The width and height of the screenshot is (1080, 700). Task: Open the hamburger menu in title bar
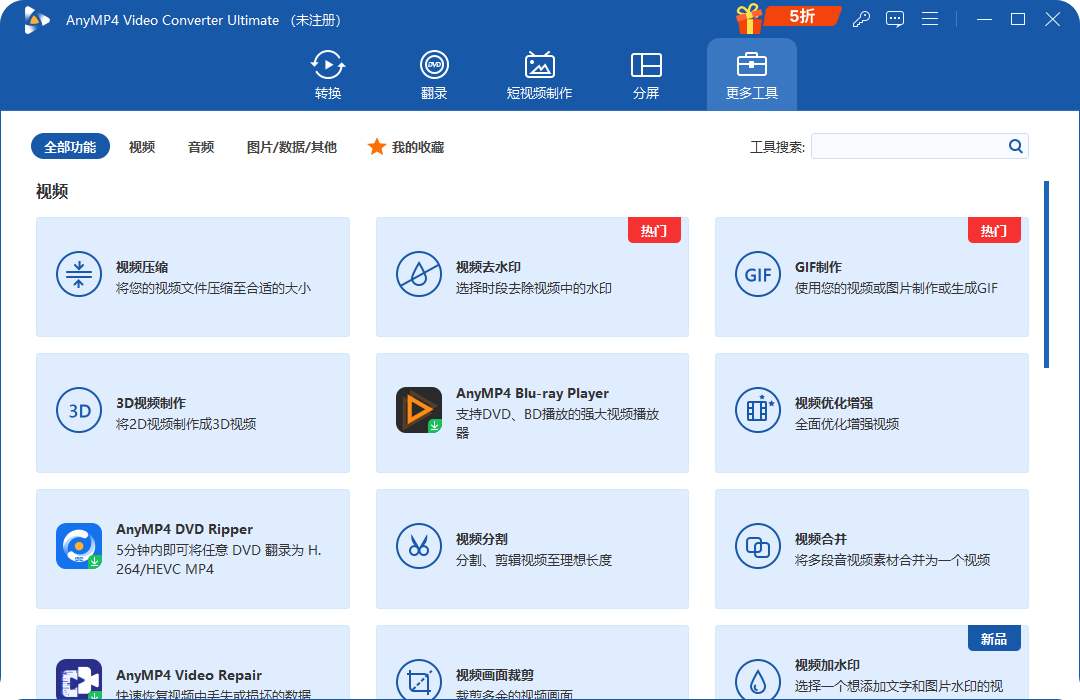pos(930,19)
